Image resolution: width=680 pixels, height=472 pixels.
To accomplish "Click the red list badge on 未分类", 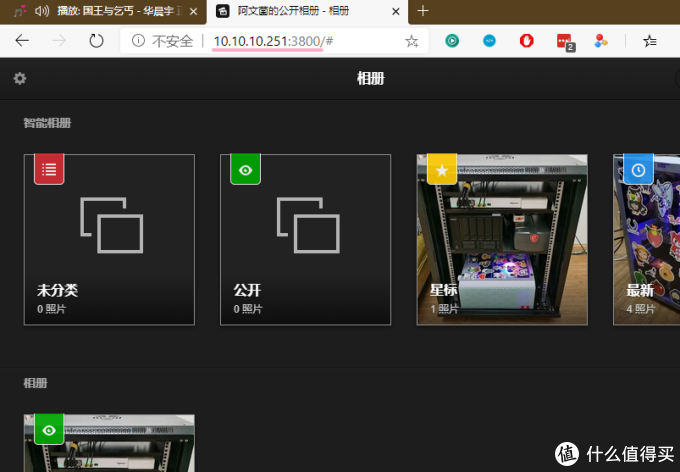I will pos(49,169).
